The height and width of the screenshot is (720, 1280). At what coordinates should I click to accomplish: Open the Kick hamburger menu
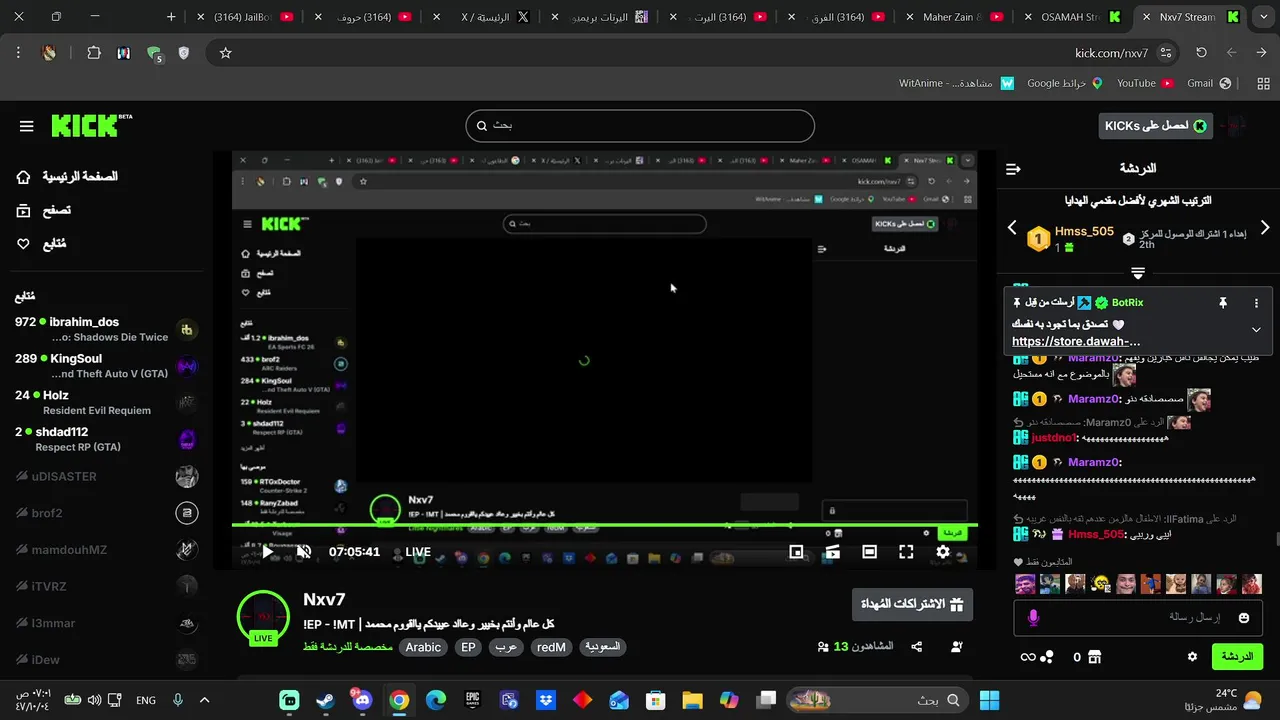pyautogui.click(x=27, y=126)
